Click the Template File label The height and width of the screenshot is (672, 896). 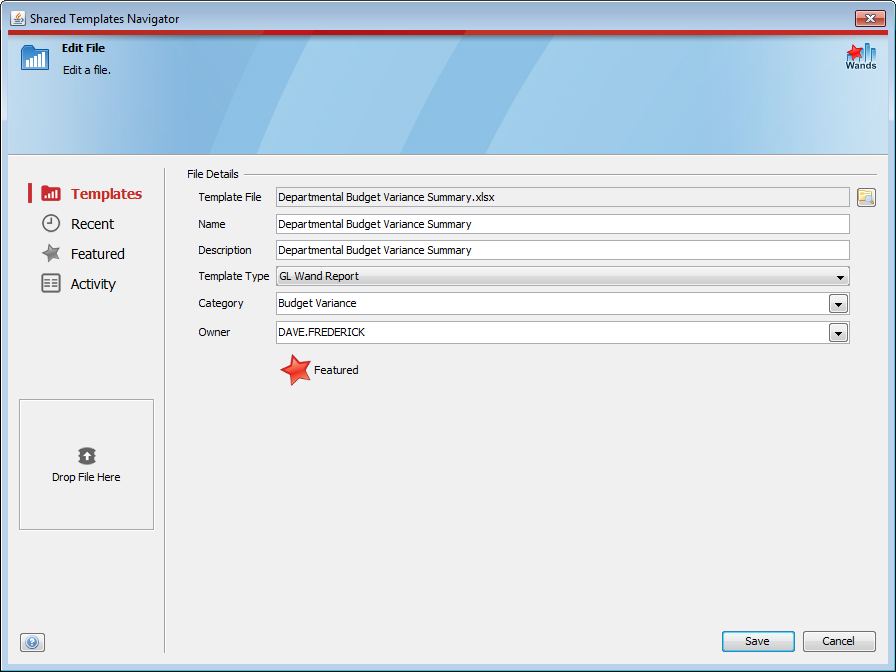coord(230,197)
